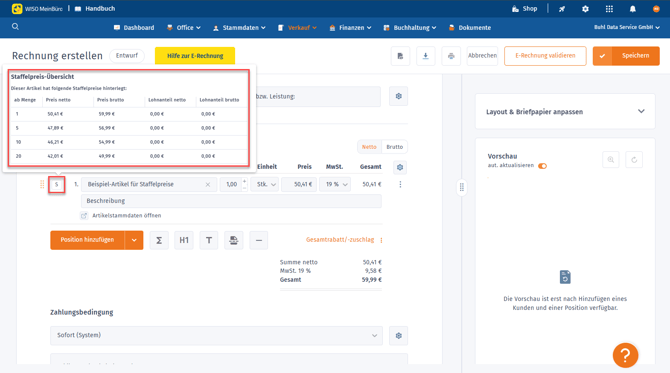Open settings gear in top bar

(x=585, y=9)
